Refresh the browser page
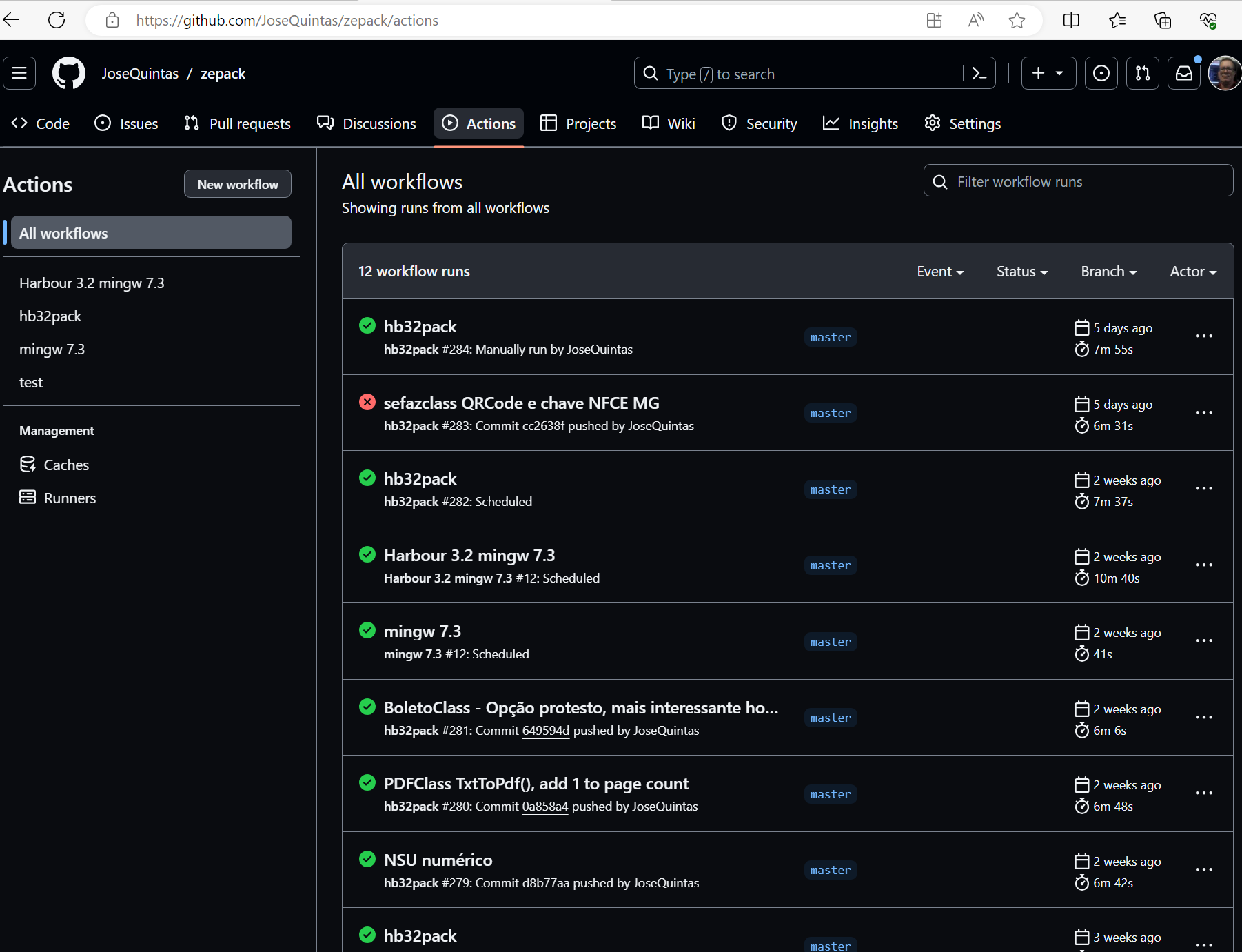Image resolution: width=1242 pixels, height=952 pixels. click(57, 21)
